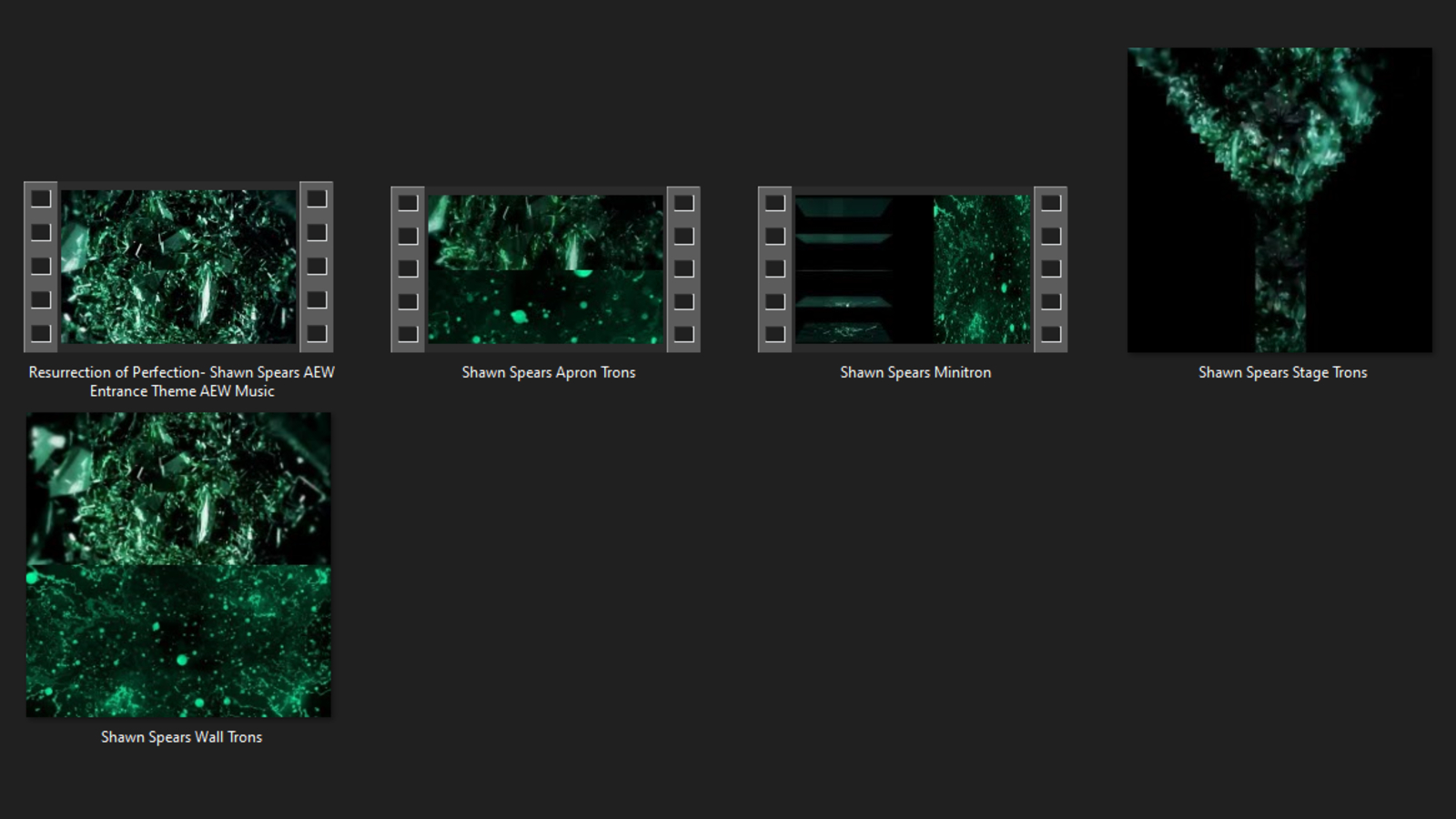The image size is (1456, 819).
Task: Click the file name 'Resurrection of Perfection- Shawn Spears AEW Entrance Theme AEW Music'
Action: [181, 381]
